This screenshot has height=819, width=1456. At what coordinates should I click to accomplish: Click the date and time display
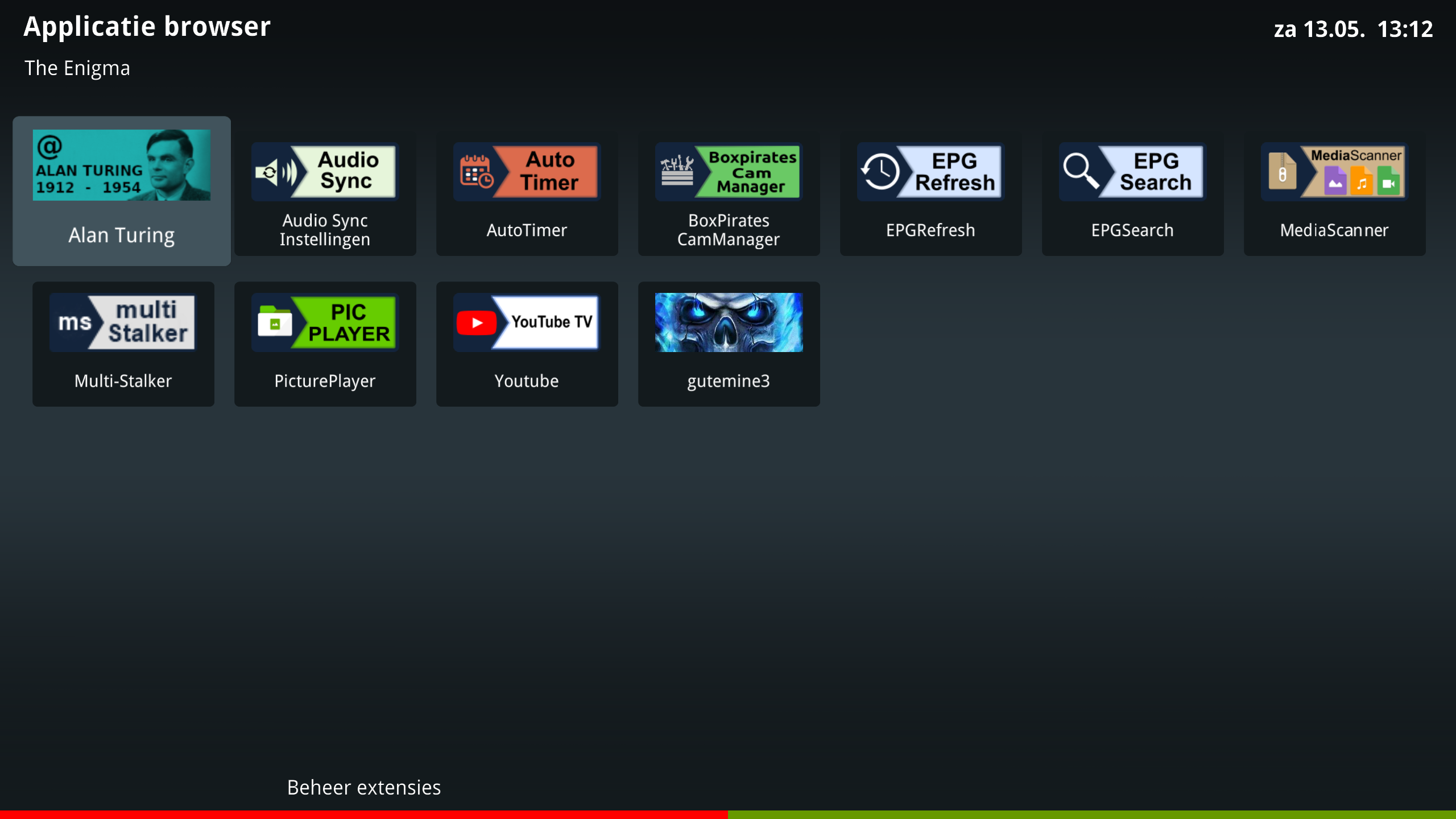tap(1353, 29)
